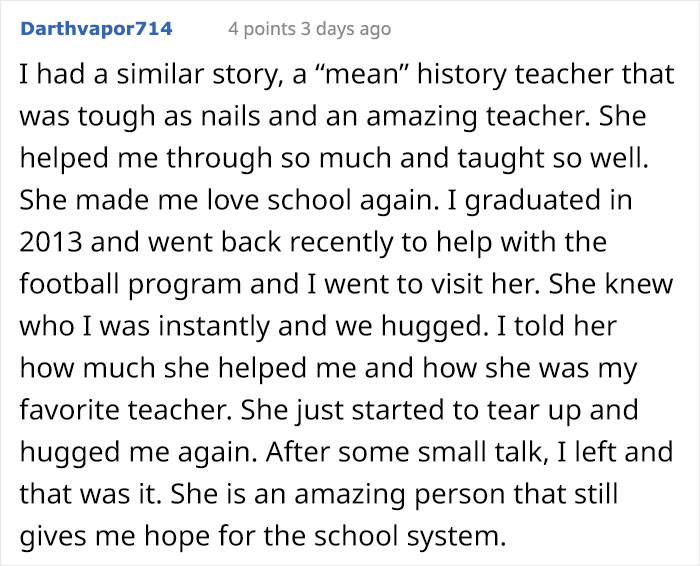The height and width of the screenshot is (566, 700).
Task: Click the words "went back recently"
Action: pos(271,242)
